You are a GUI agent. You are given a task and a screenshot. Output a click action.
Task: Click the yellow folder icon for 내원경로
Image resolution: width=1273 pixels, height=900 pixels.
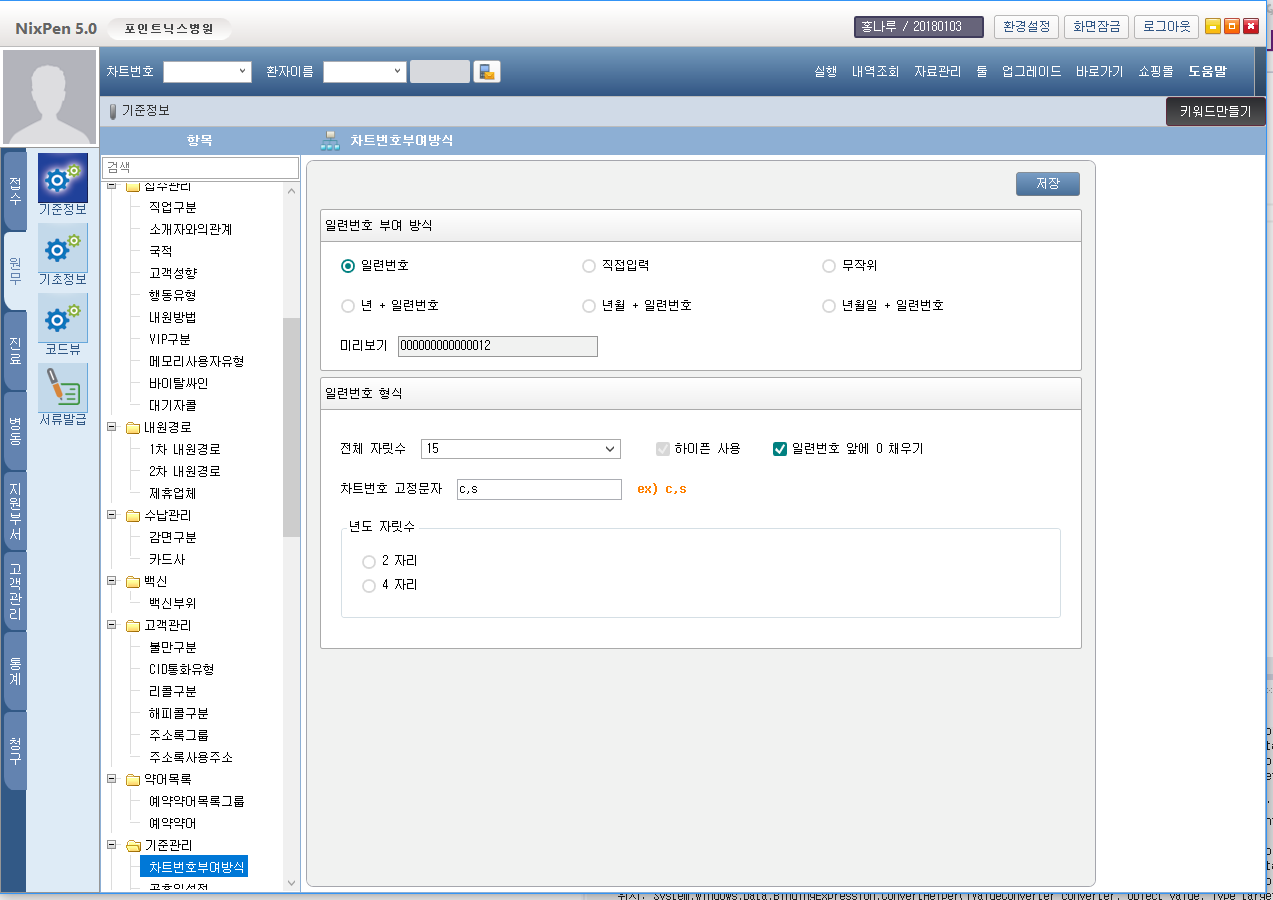(133, 428)
